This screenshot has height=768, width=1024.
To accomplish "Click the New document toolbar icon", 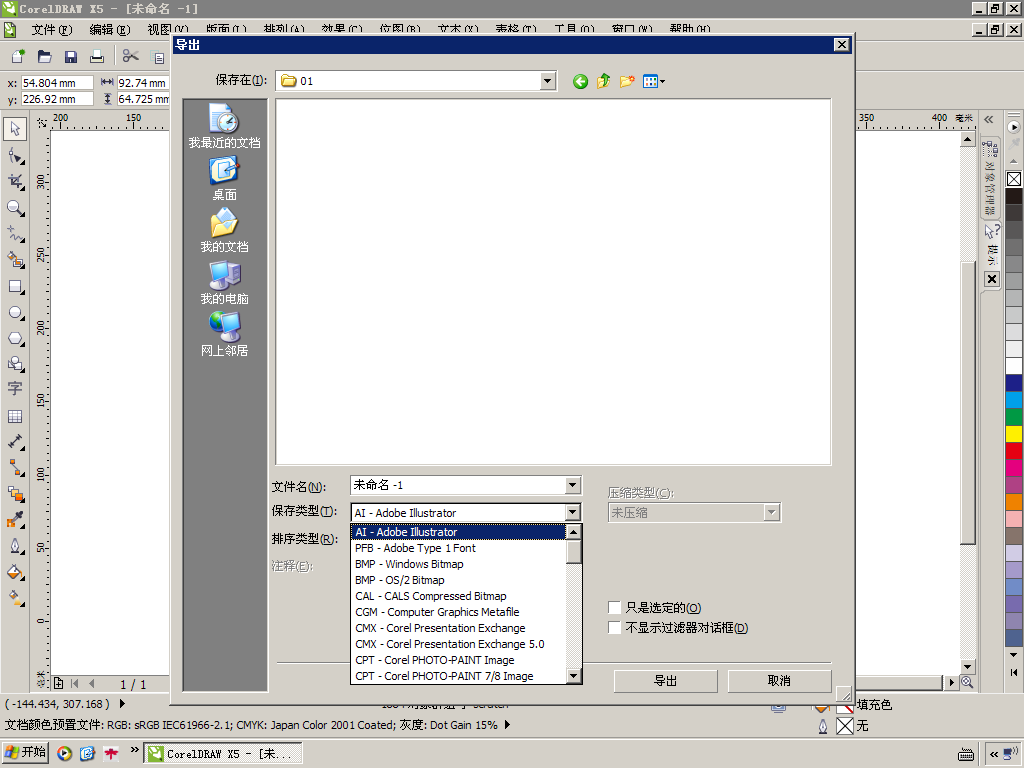I will pyautogui.click(x=18, y=56).
